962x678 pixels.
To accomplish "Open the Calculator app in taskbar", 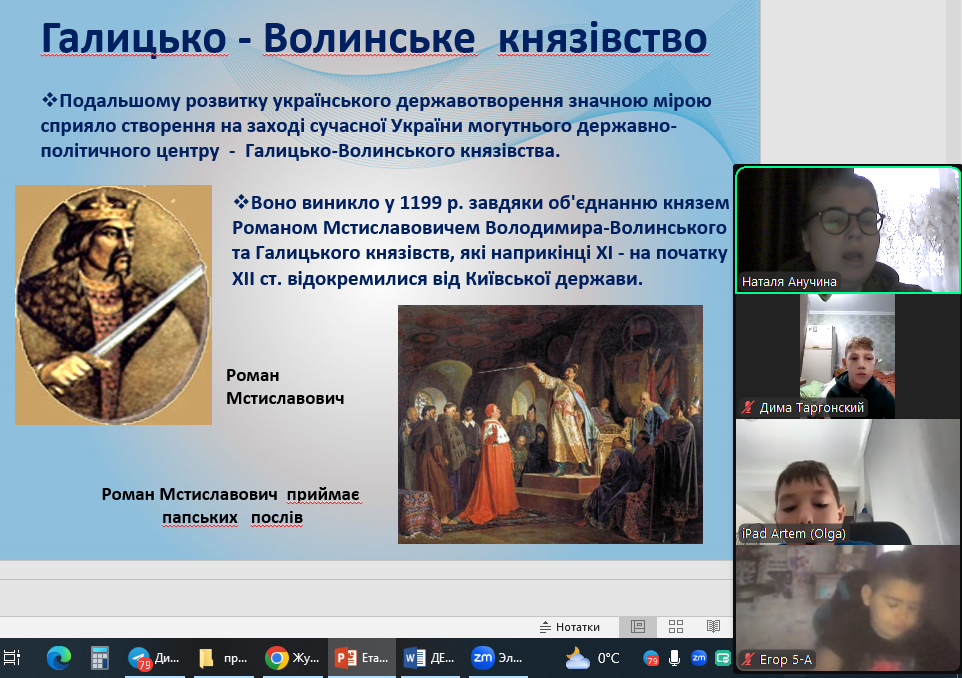I will coord(99,658).
